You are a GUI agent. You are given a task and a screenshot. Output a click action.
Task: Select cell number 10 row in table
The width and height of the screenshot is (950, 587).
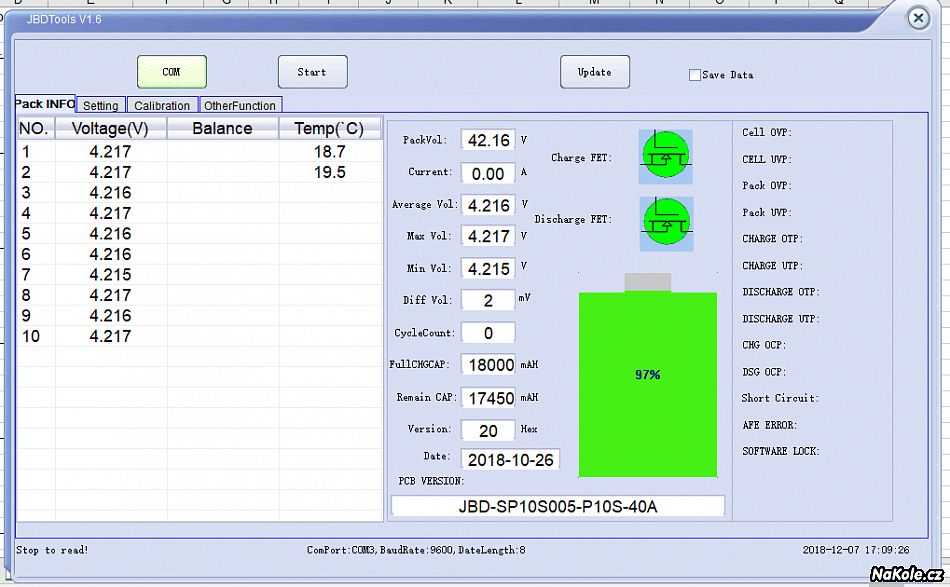[x=110, y=336]
